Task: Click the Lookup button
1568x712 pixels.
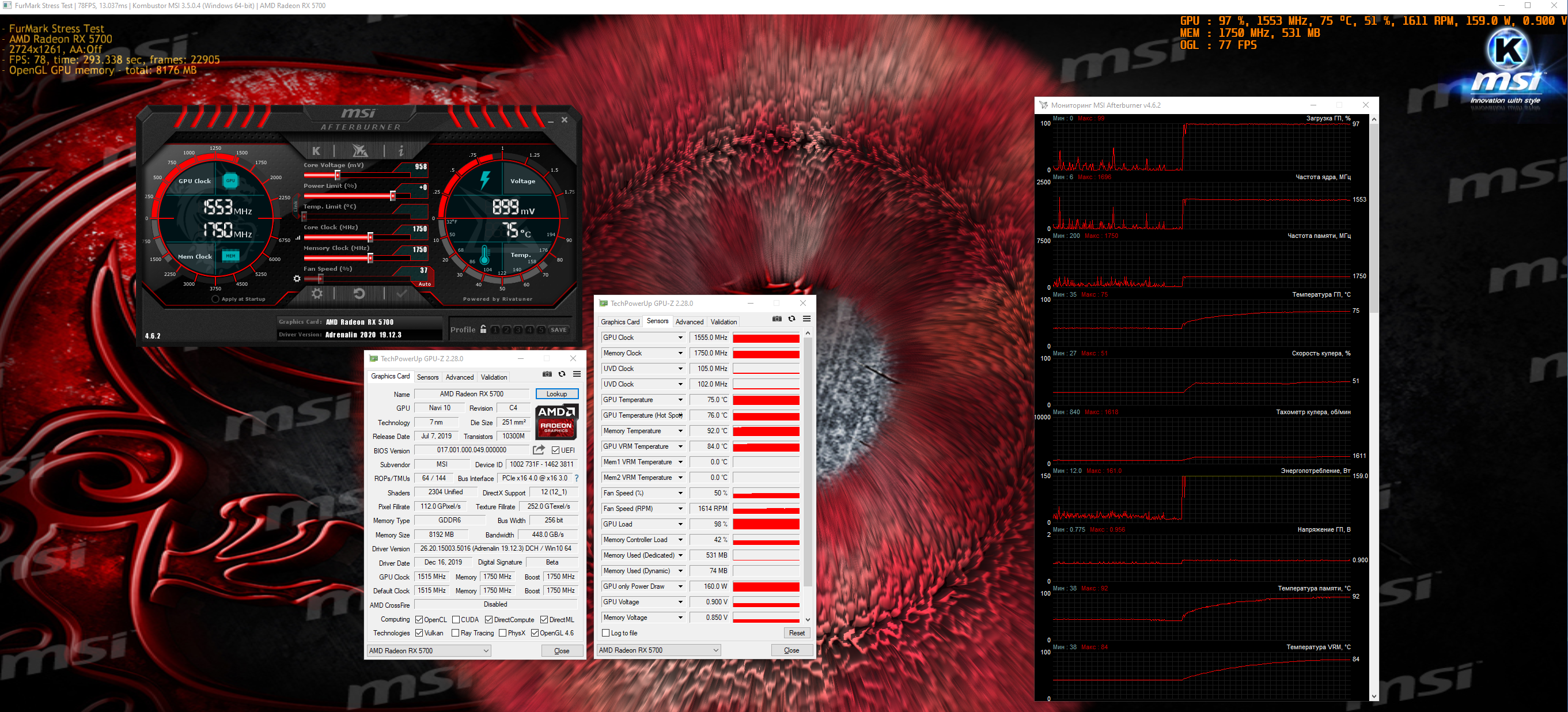Action: (556, 393)
